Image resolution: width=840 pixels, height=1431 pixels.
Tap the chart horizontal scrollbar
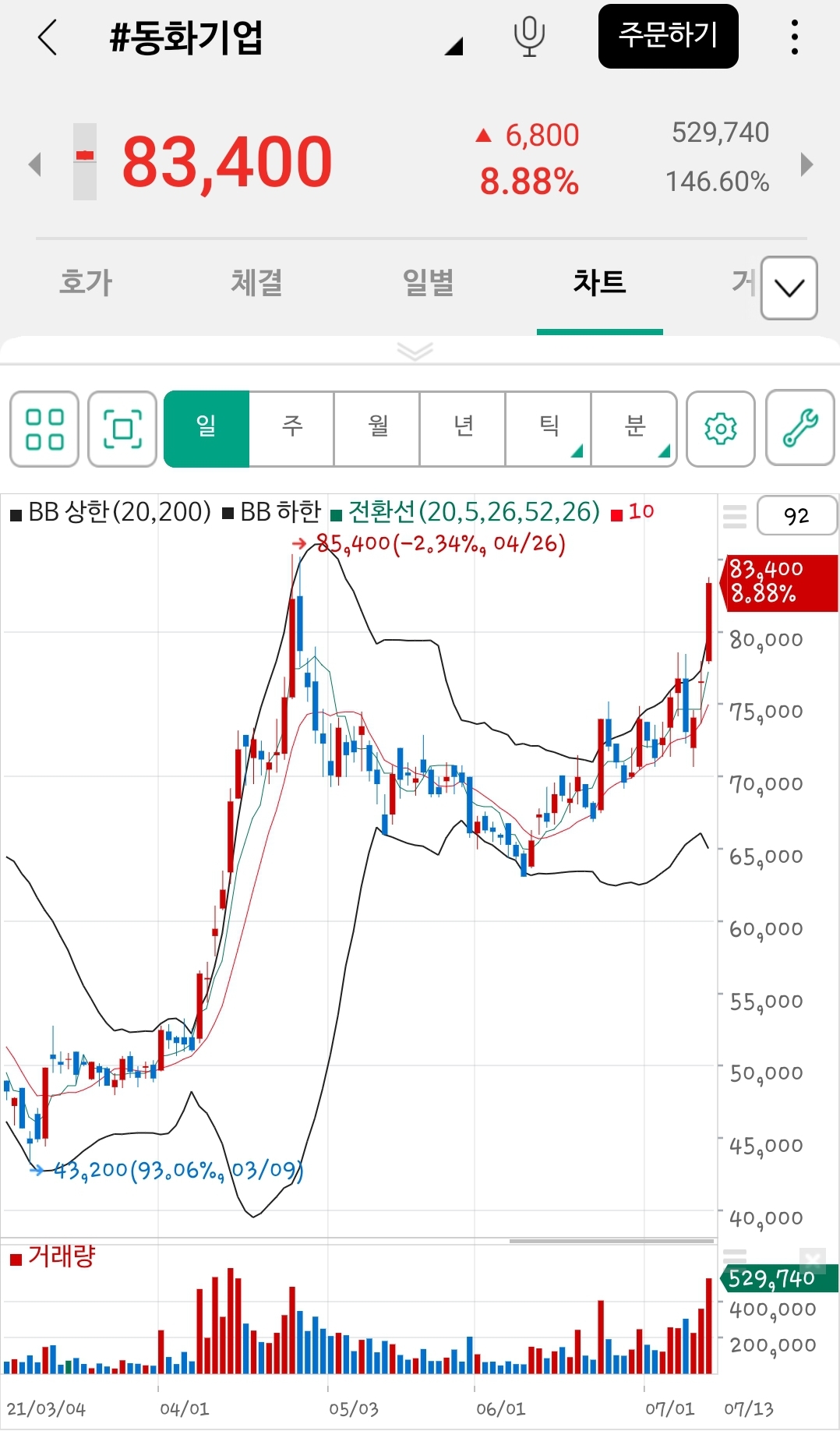pos(612,1241)
